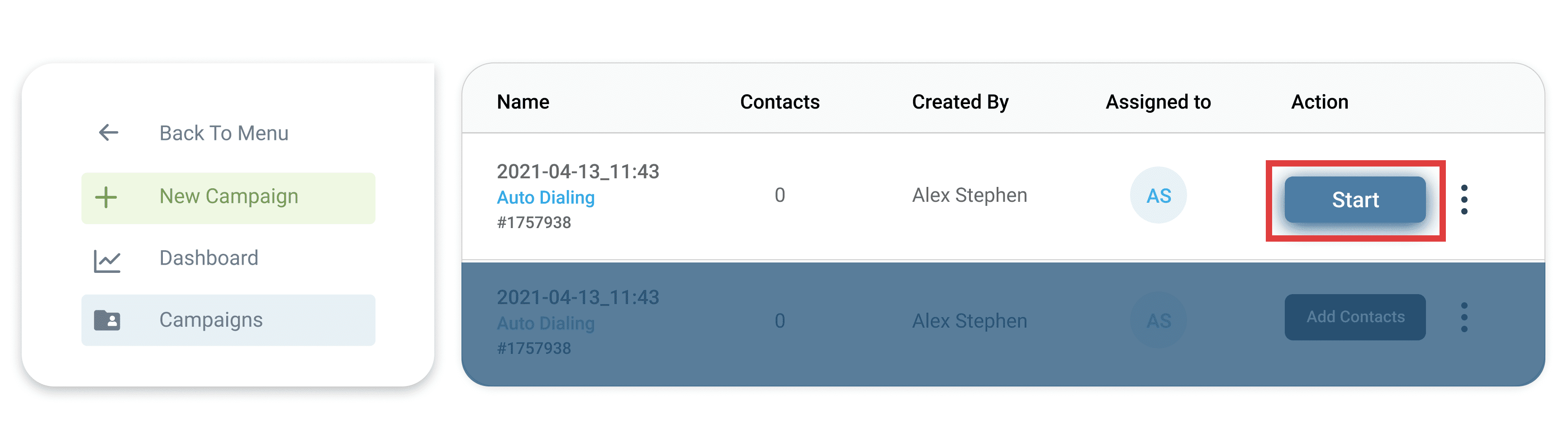Click Back To Menu

[x=224, y=133]
